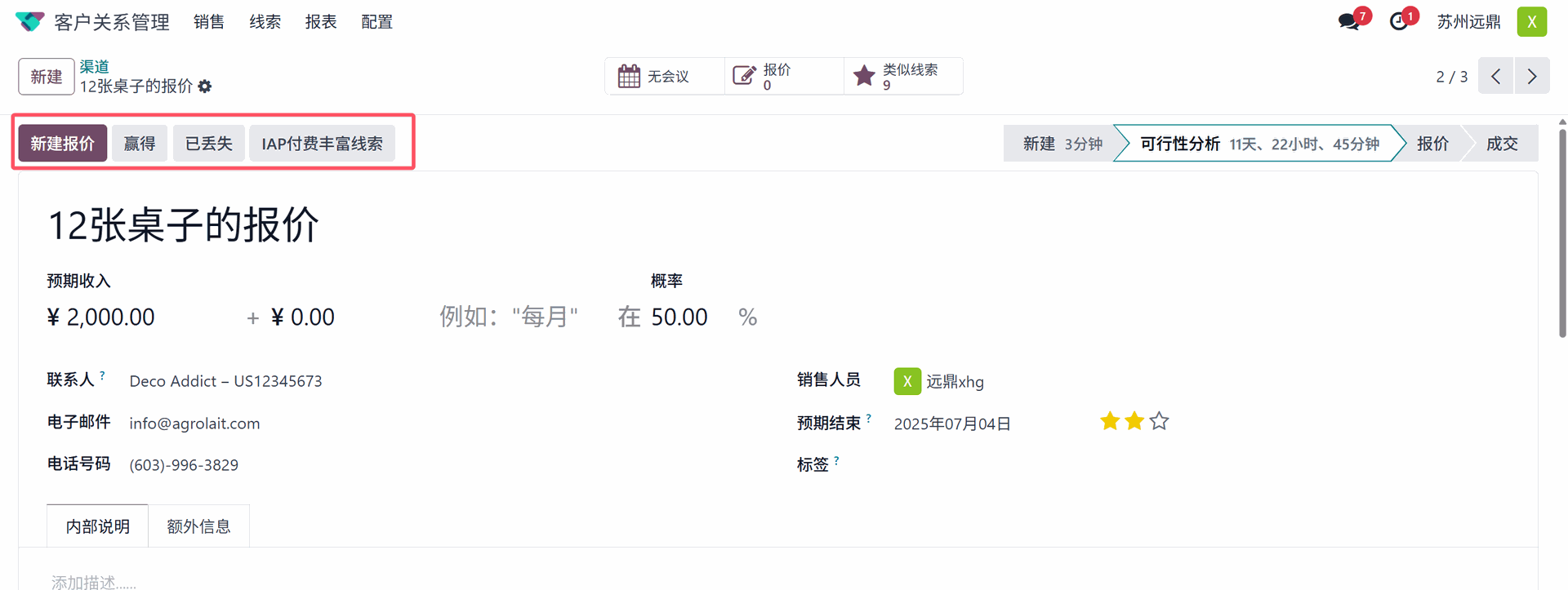Click the CRM app logo icon
Screen dimensions: 1568x590
[29, 22]
